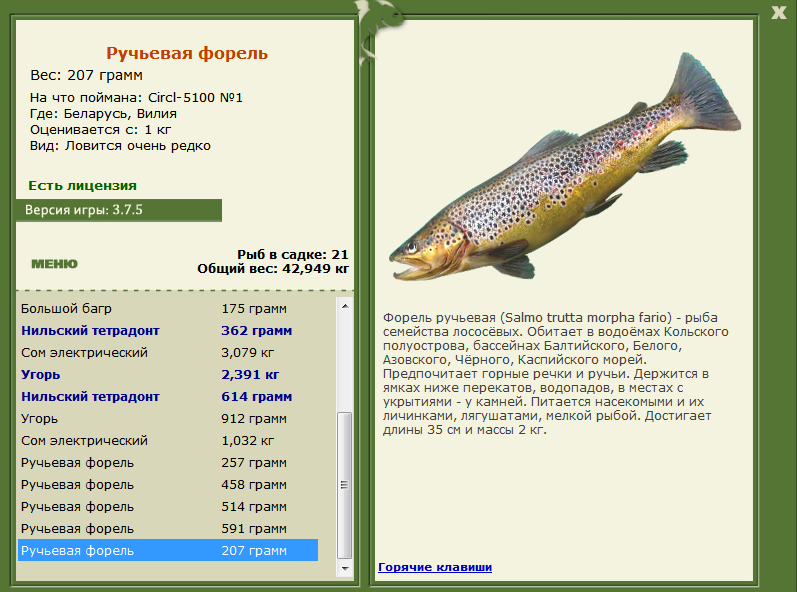The image size is (797, 592).
Task: Close the fish info window with X
Action: (778, 12)
